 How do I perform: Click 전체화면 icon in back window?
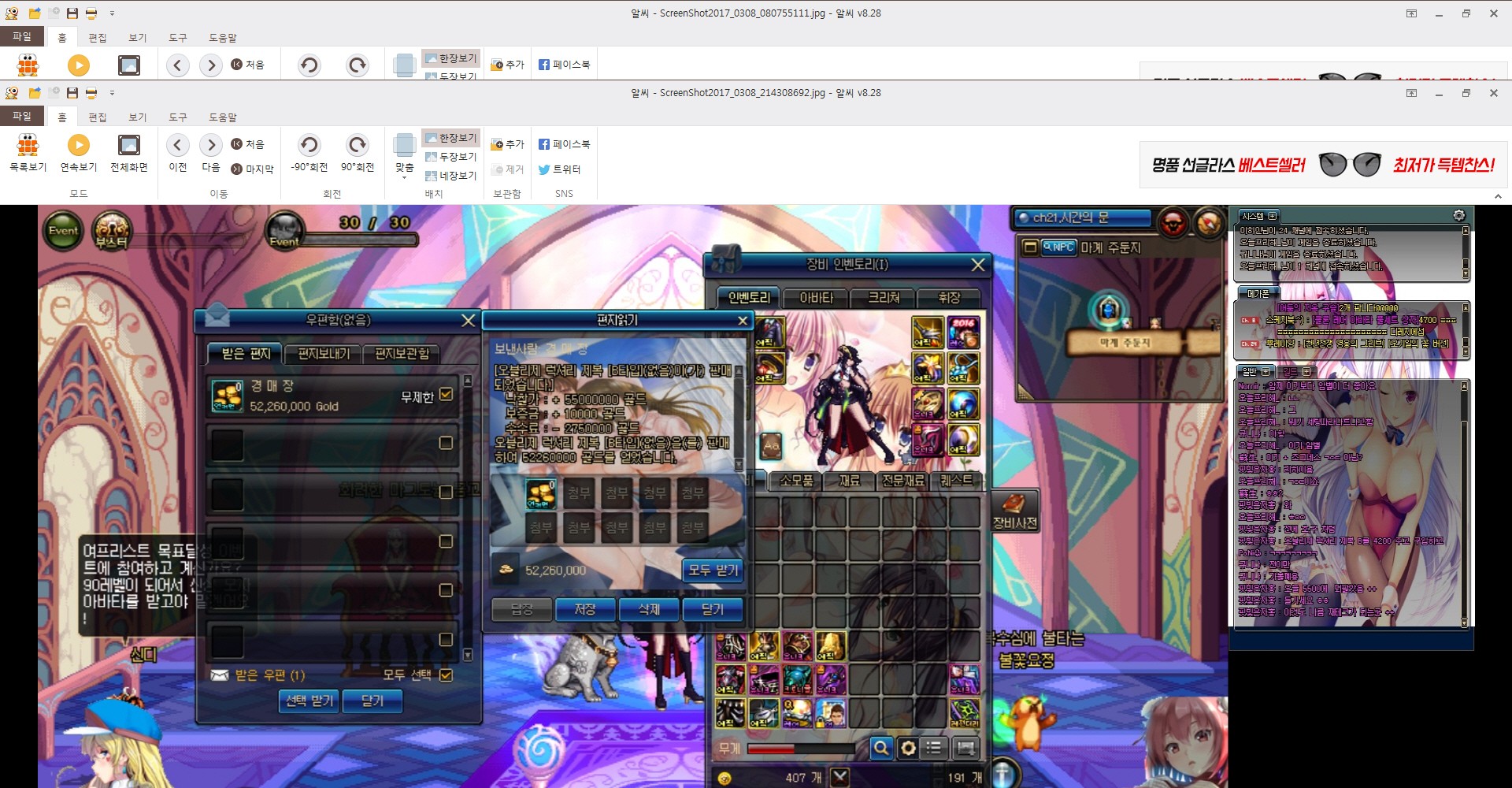(x=128, y=65)
